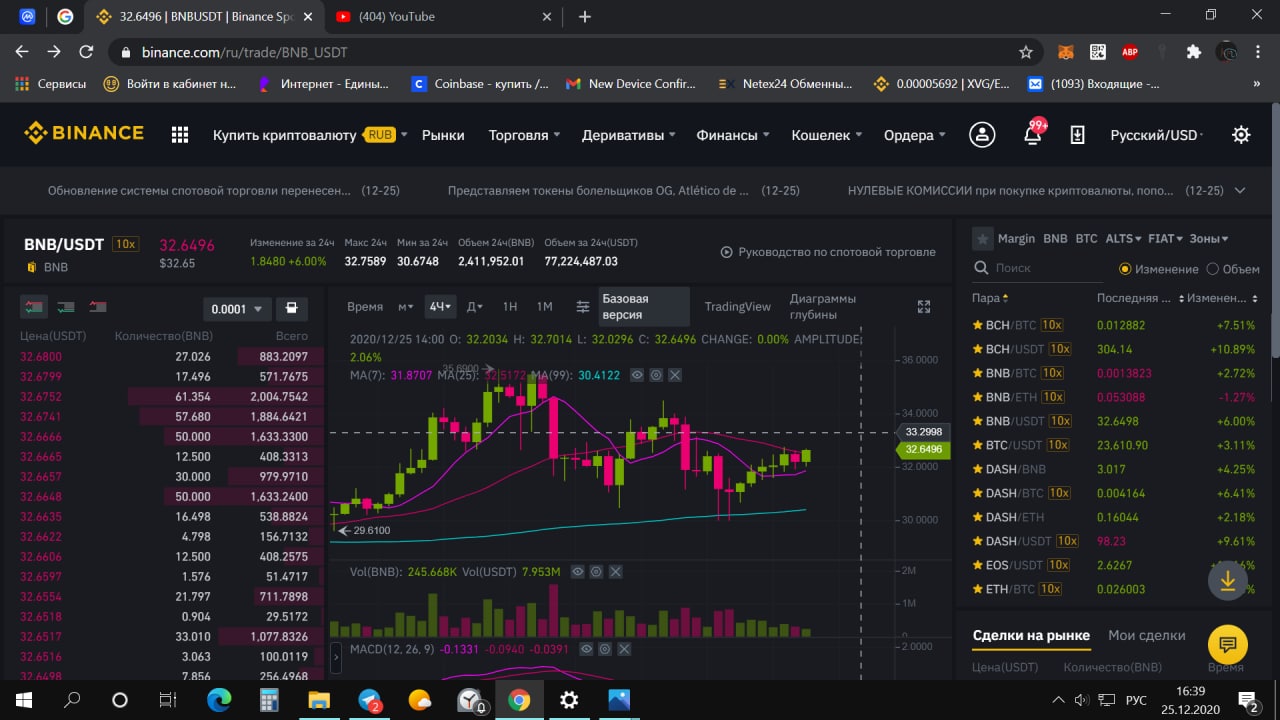Open the notifications bell with 99+ badge
The height and width of the screenshot is (720, 1280).
coord(1033,134)
